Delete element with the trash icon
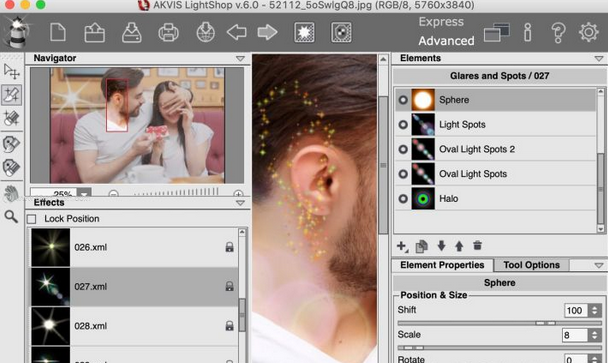 [x=478, y=245]
